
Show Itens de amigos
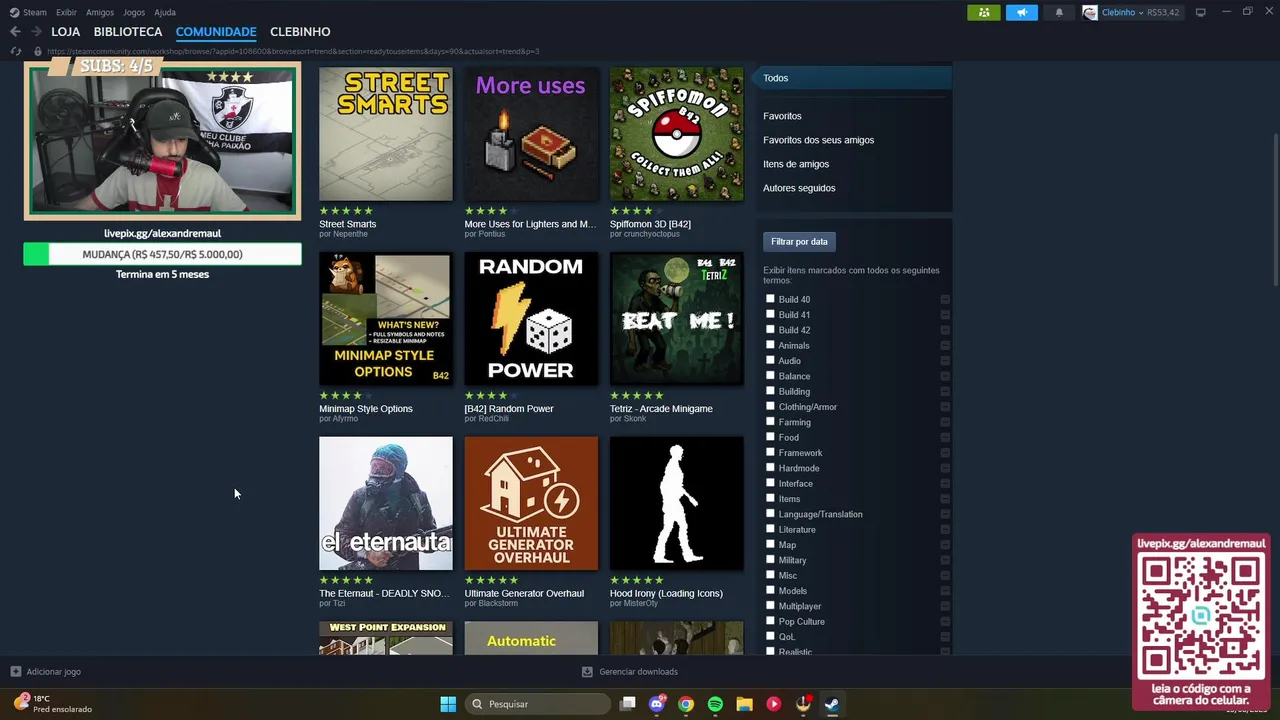pos(796,164)
